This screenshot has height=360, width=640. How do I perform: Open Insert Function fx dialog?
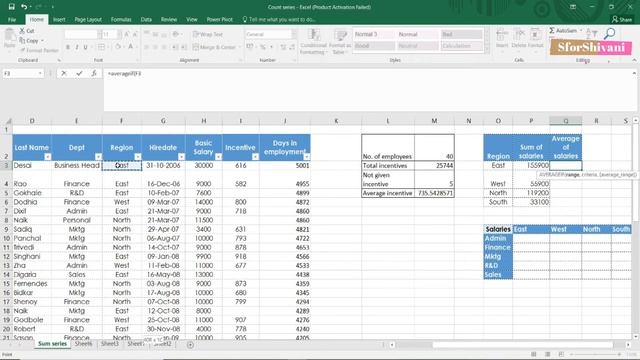pos(94,73)
